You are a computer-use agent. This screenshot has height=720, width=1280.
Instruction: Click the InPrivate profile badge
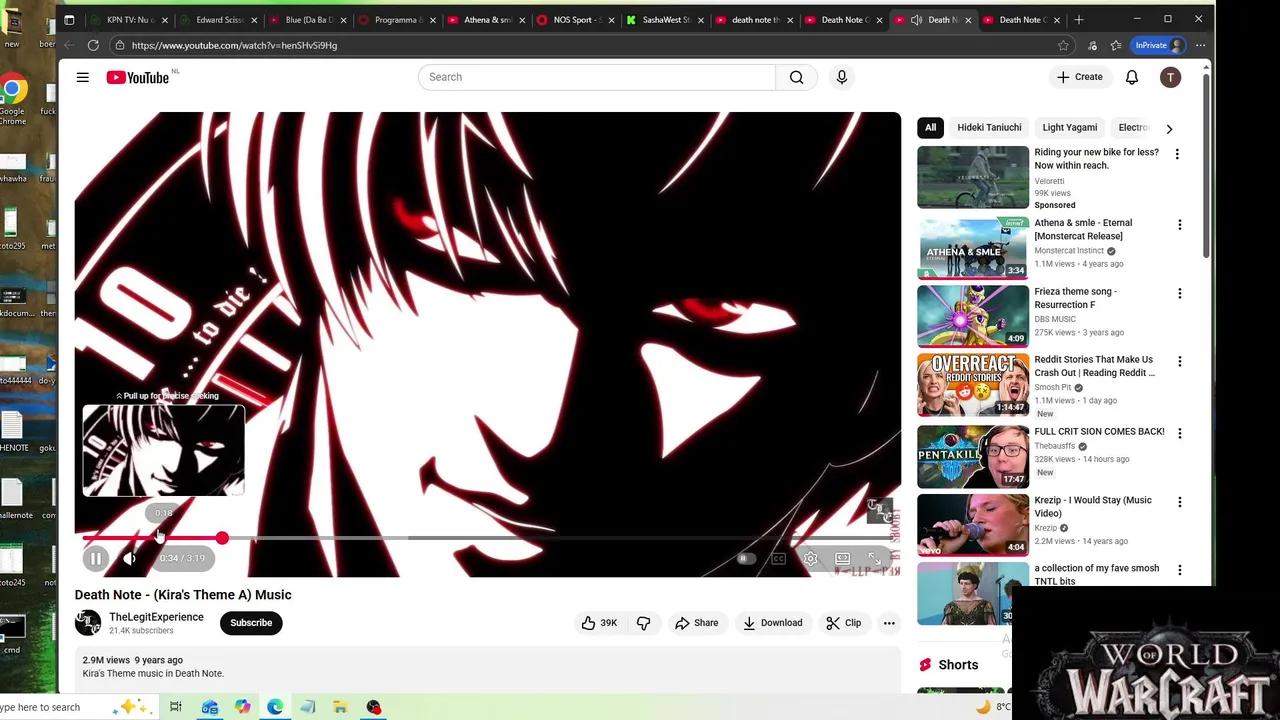coord(1159,45)
